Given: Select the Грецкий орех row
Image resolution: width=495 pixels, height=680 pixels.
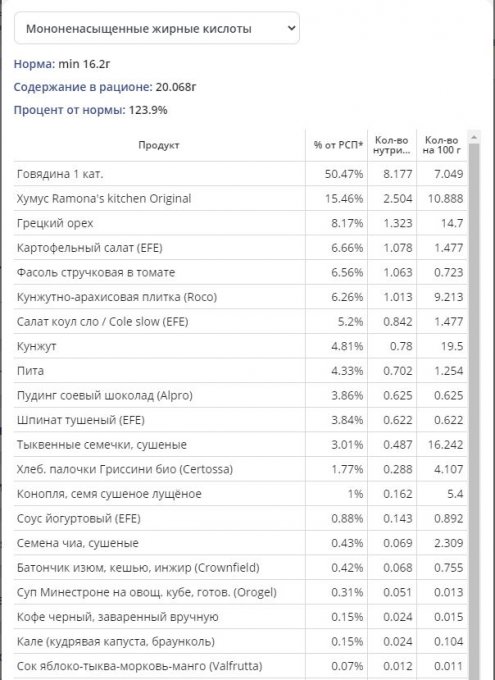Looking at the screenshot, I should [x=240, y=223].
